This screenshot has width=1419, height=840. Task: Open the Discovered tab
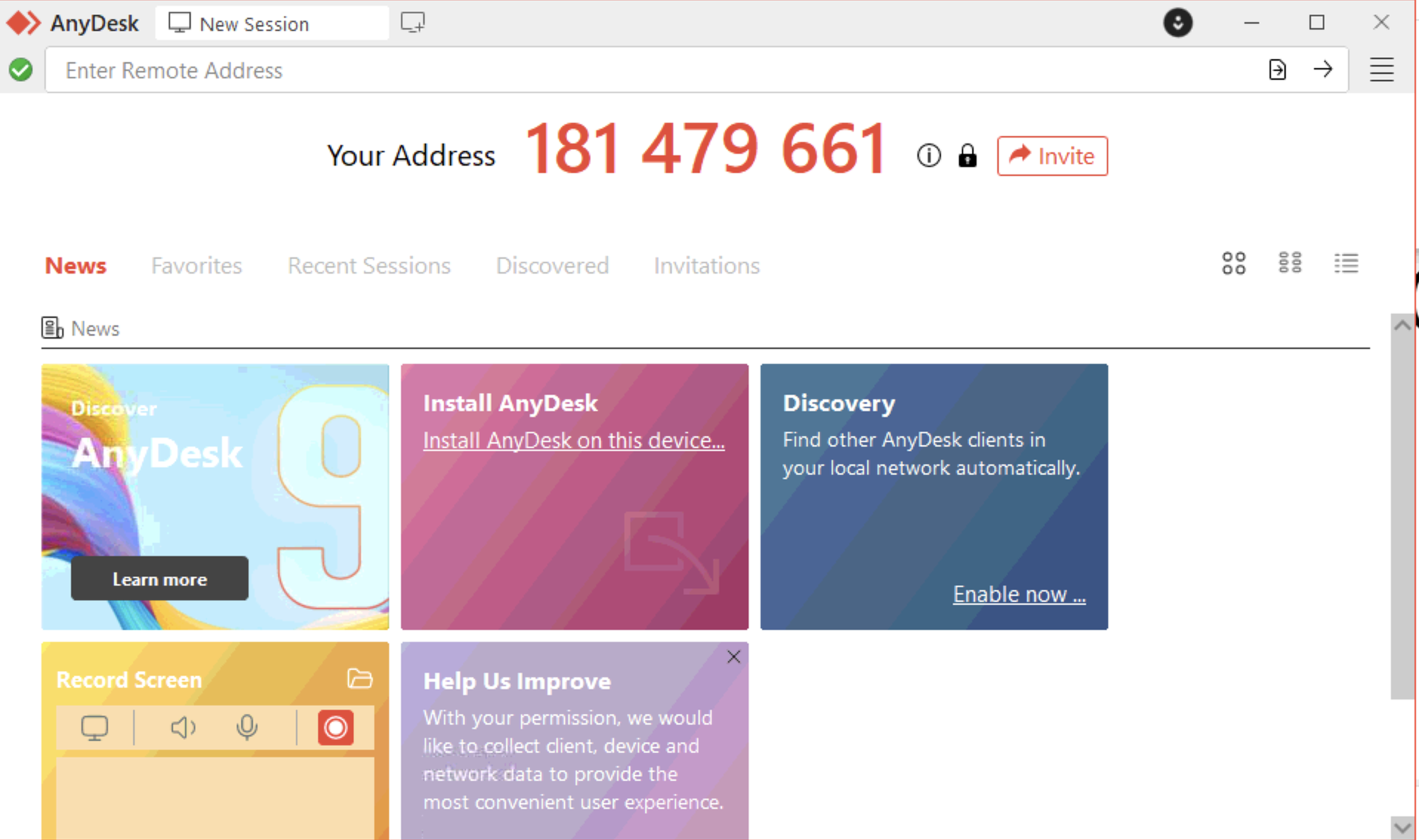click(553, 265)
